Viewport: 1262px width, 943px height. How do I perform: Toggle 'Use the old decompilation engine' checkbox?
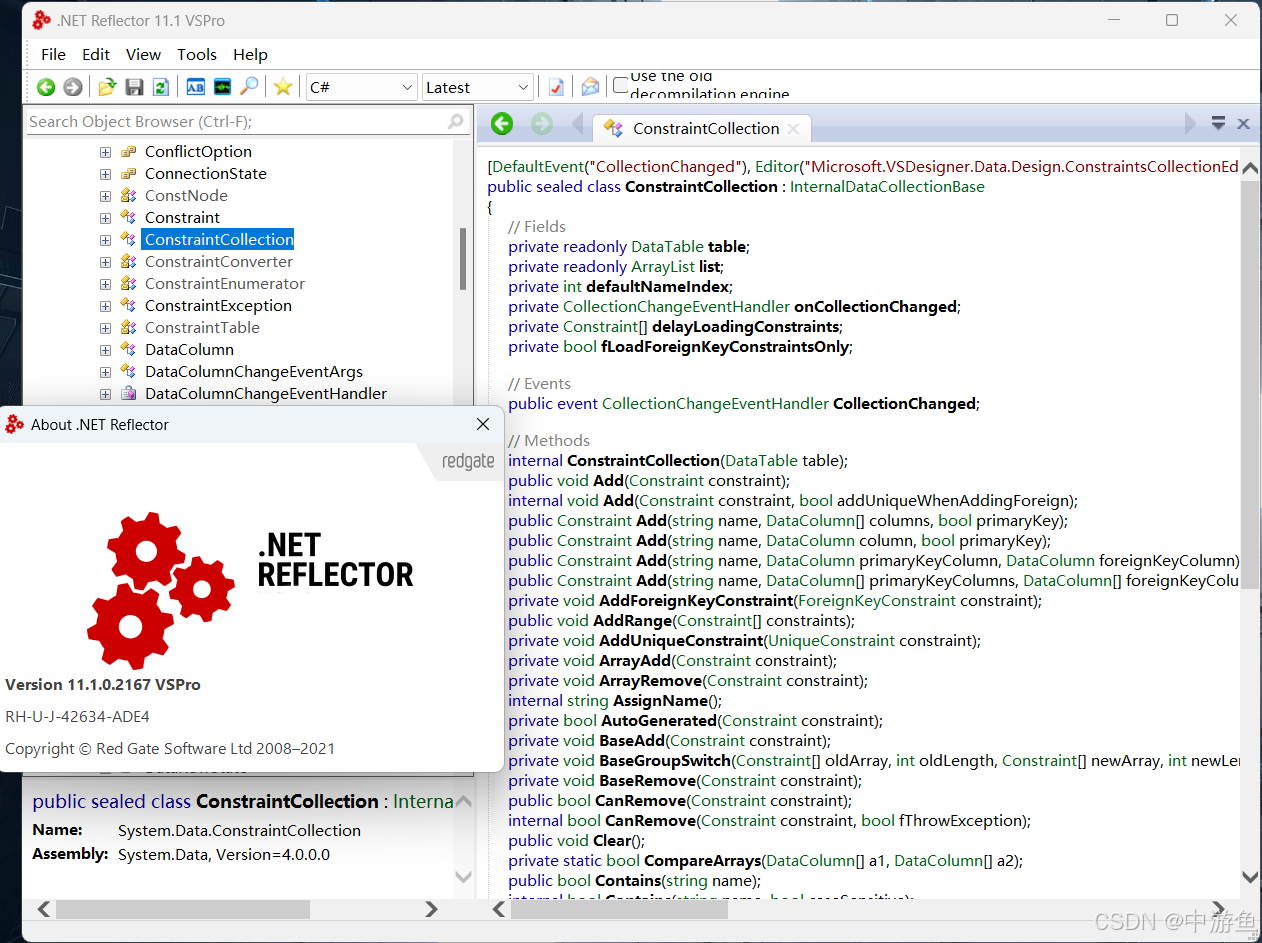[620, 85]
